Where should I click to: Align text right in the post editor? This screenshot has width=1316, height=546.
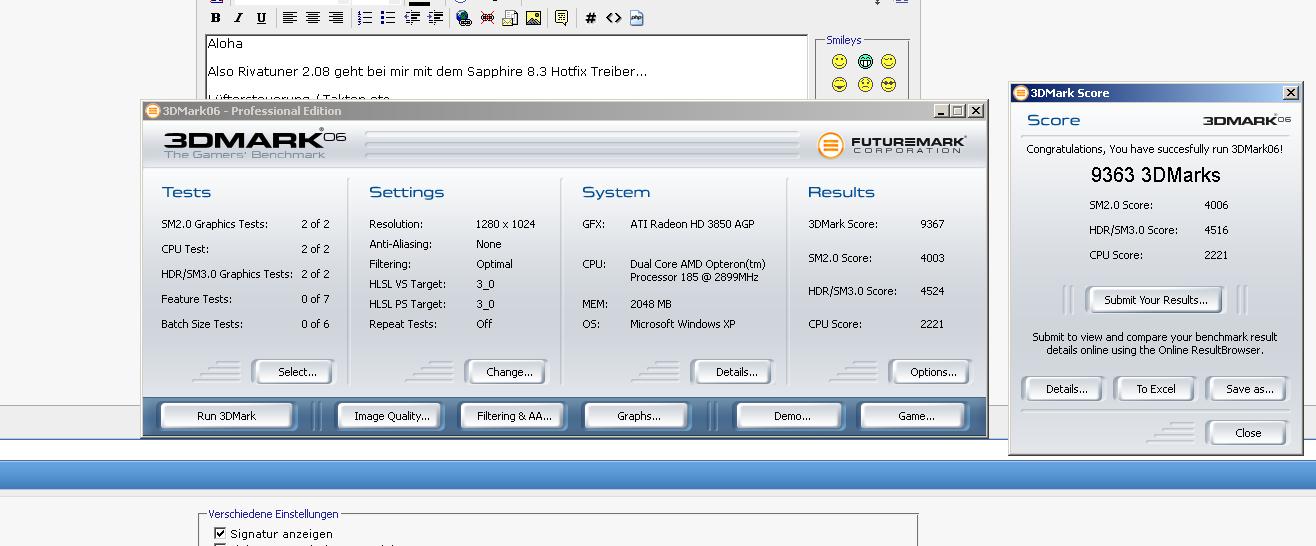[336, 18]
